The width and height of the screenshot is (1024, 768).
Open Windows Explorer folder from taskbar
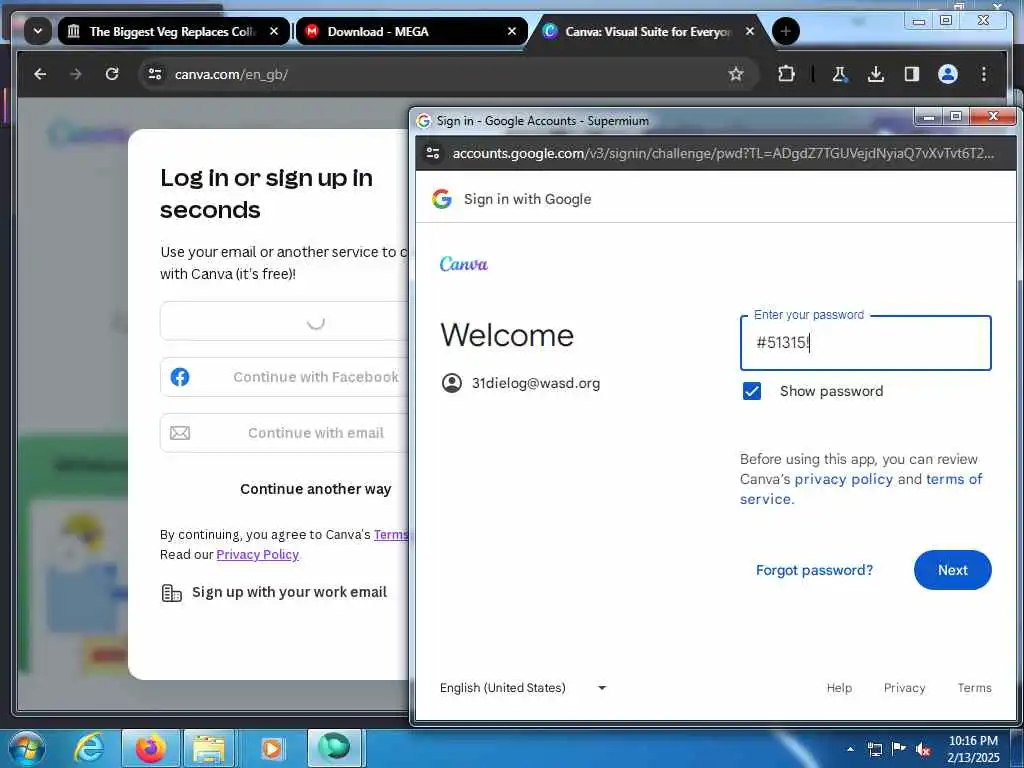pos(209,748)
